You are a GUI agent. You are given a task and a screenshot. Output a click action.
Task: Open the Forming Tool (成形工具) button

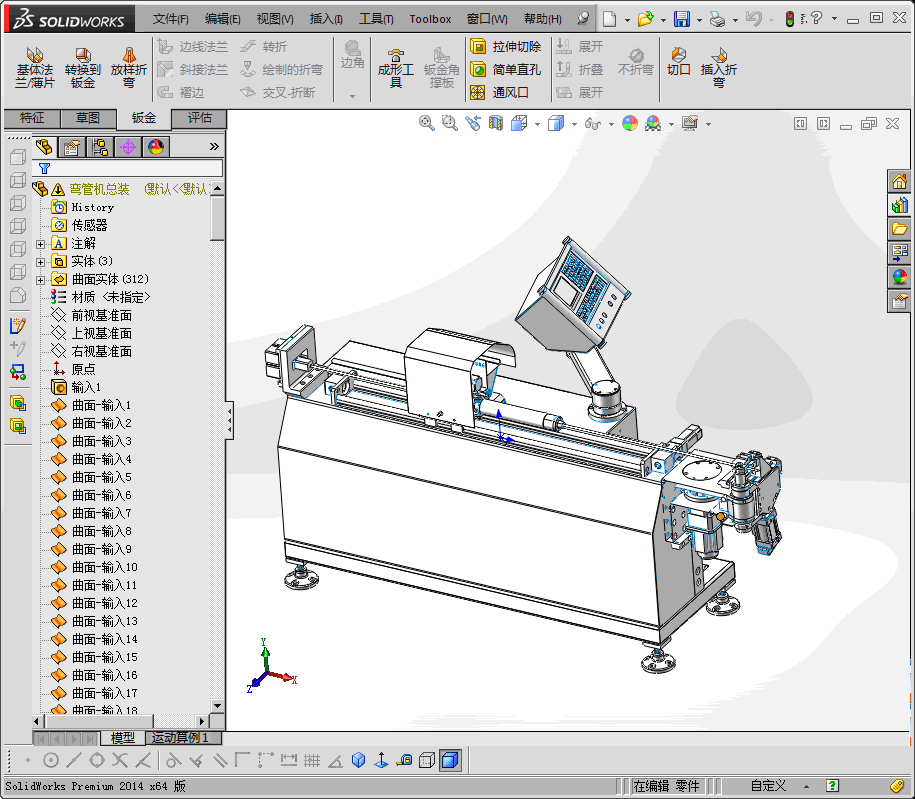[396, 68]
